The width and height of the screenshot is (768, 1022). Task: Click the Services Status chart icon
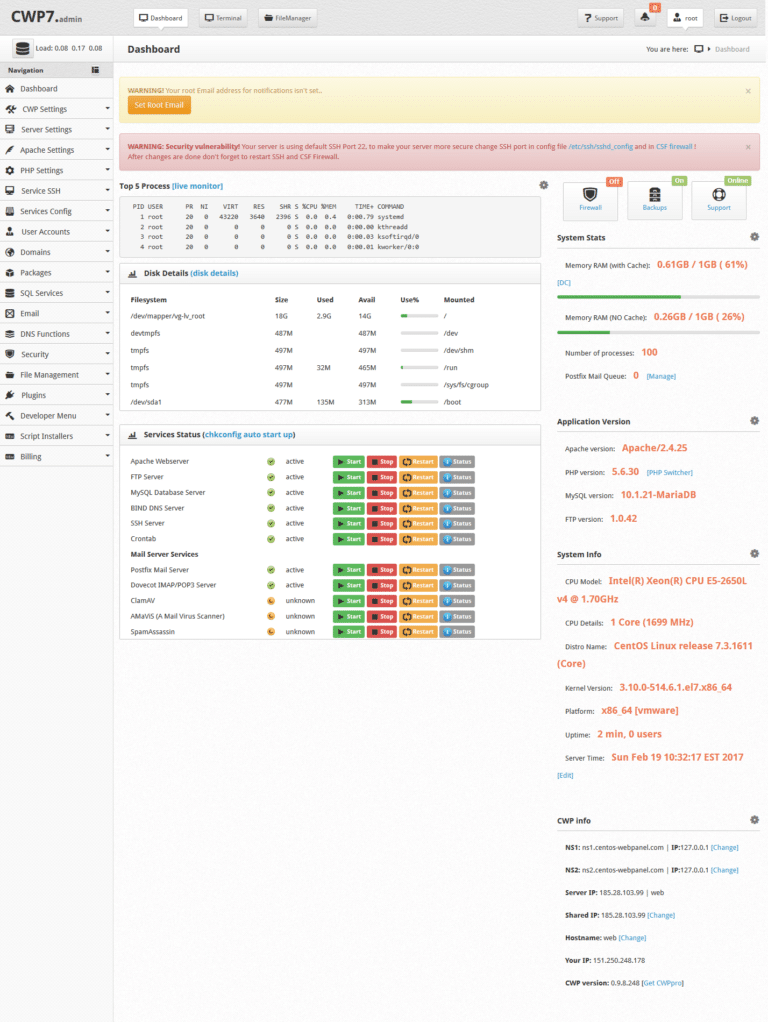[132, 435]
